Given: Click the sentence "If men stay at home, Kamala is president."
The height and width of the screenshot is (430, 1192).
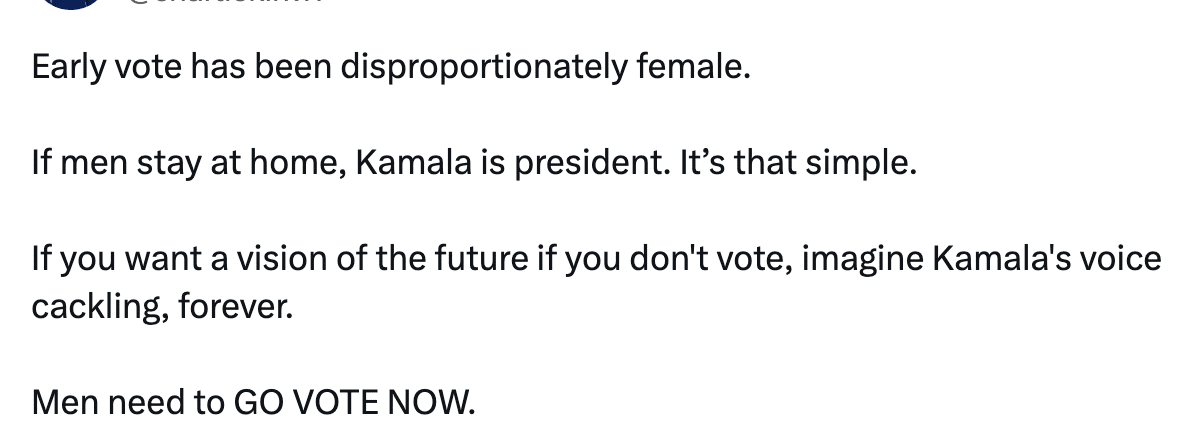Looking at the screenshot, I should click(x=350, y=163).
